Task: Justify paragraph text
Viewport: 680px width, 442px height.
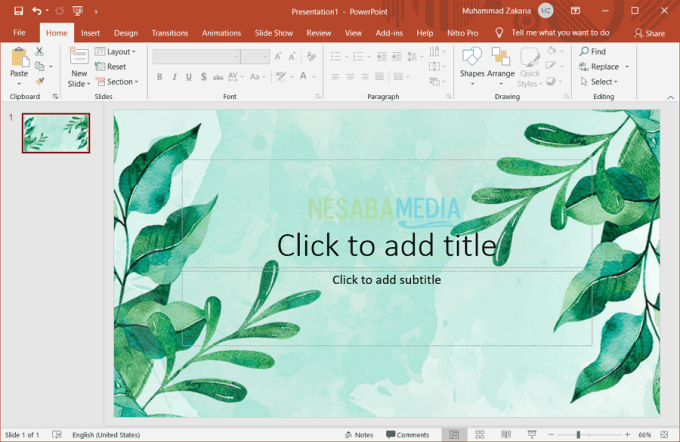Action: pyautogui.click(x=379, y=77)
